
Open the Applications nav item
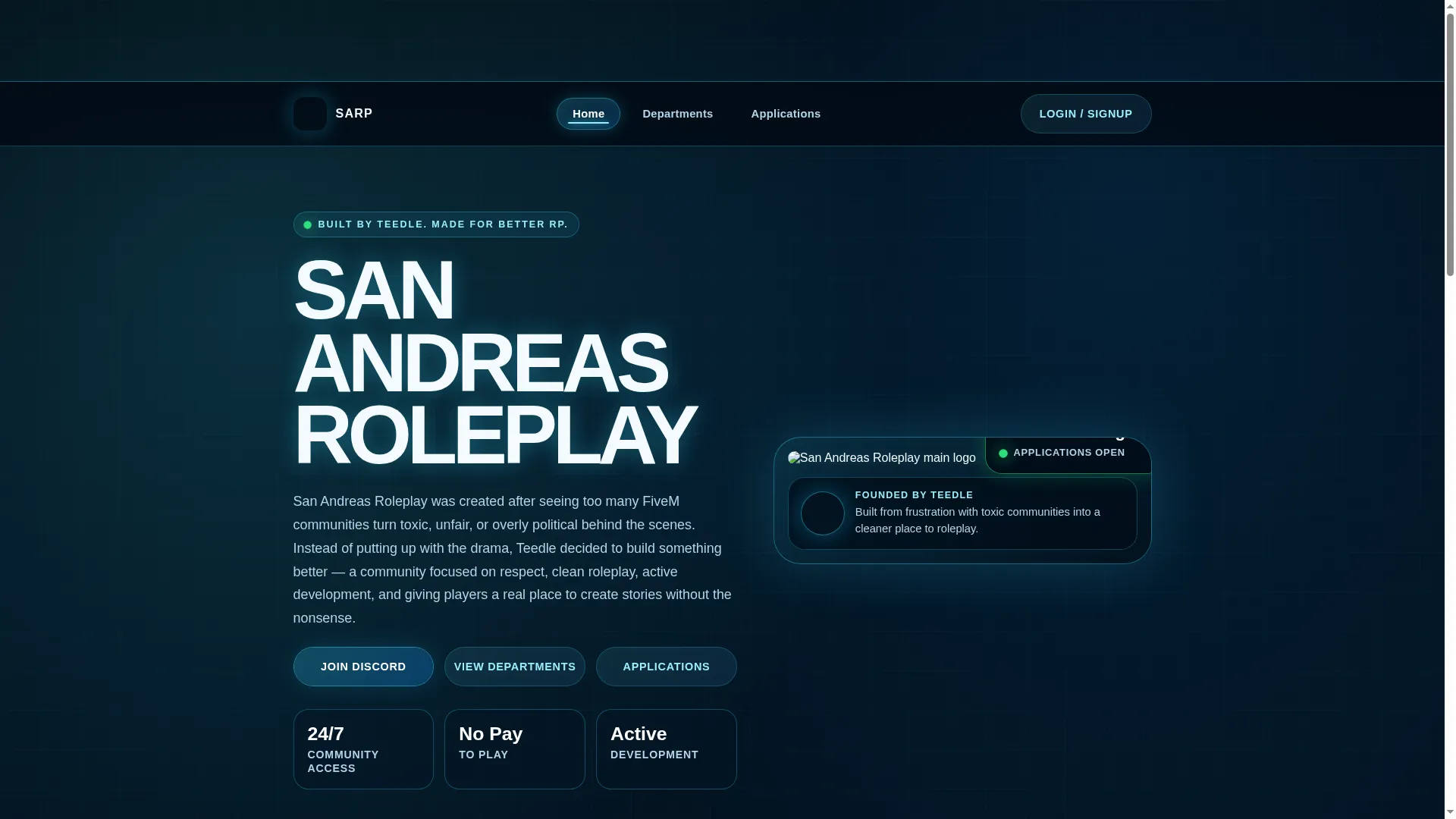point(786,114)
